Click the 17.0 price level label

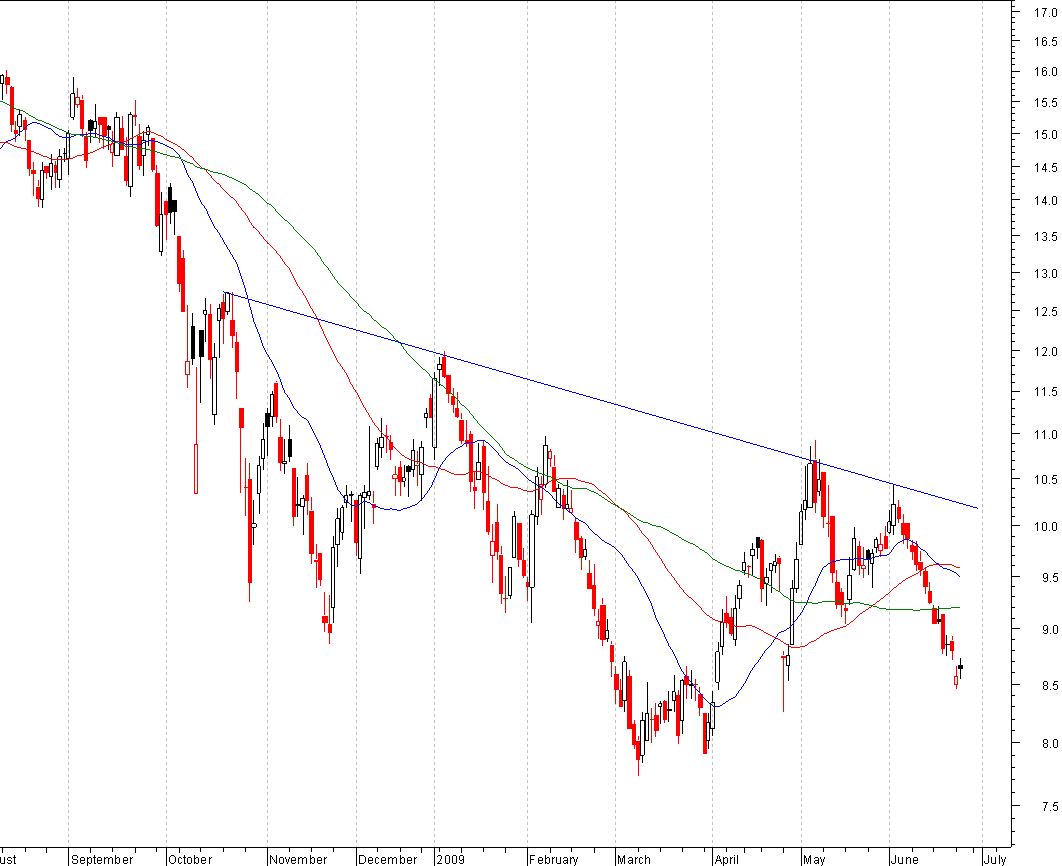pyautogui.click(x=1046, y=12)
